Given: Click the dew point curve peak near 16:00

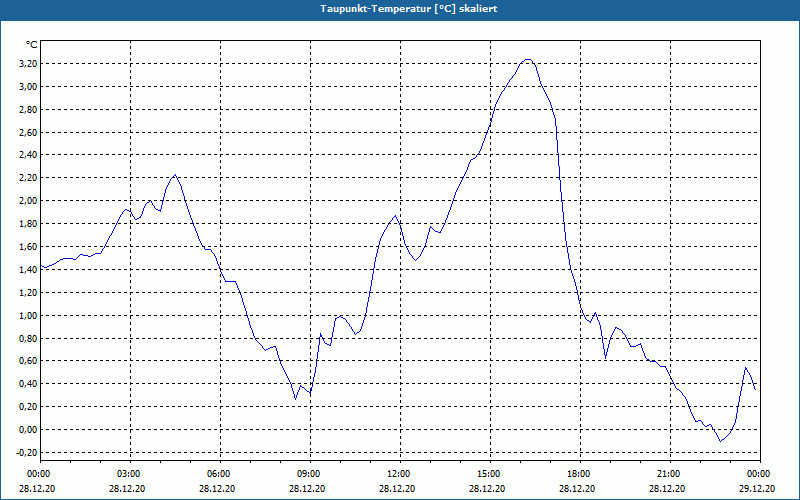Looking at the screenshot, I should pyautogui.click(x=528, y=60).
